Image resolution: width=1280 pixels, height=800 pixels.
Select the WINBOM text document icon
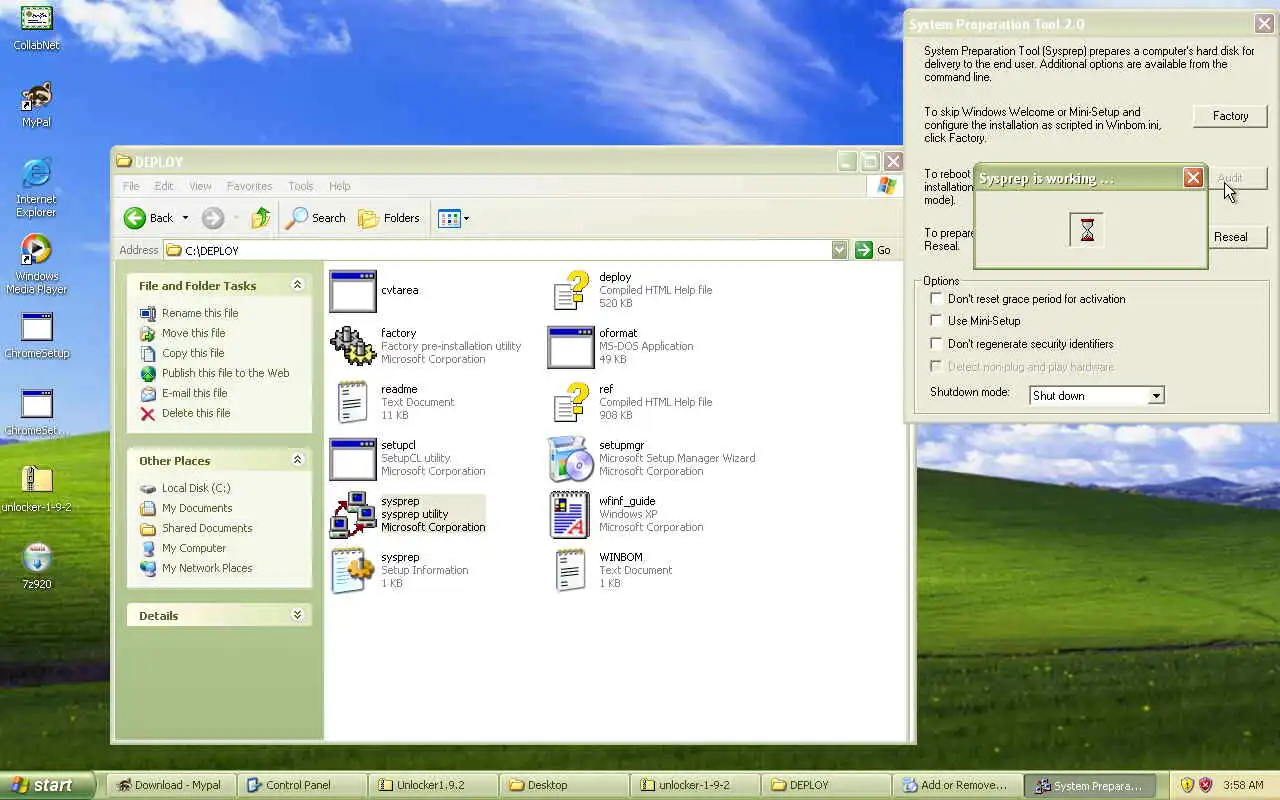tap(571, 570)
